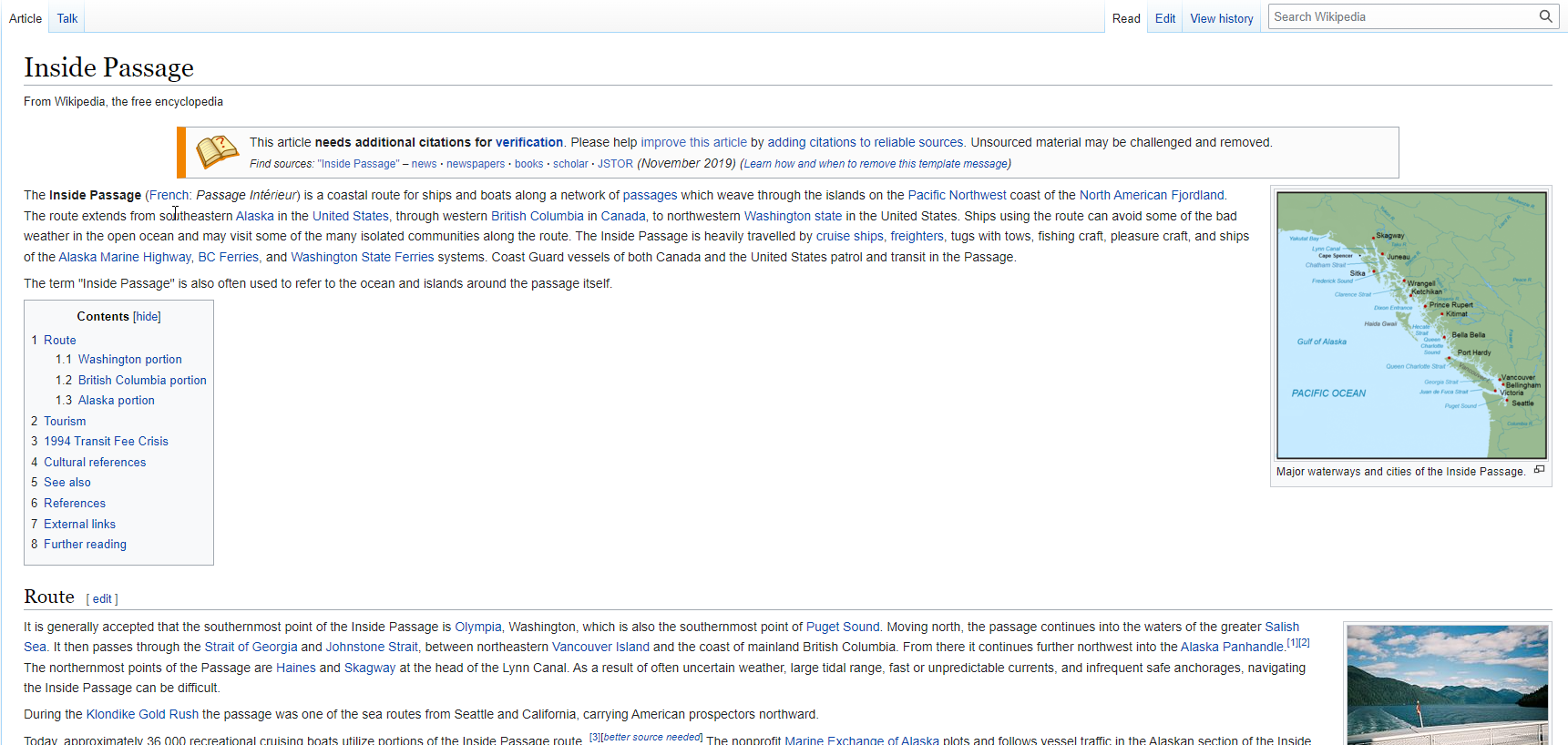Open Vancouver Island link
Screen dimensions: 1568x745
click(600, 647)
